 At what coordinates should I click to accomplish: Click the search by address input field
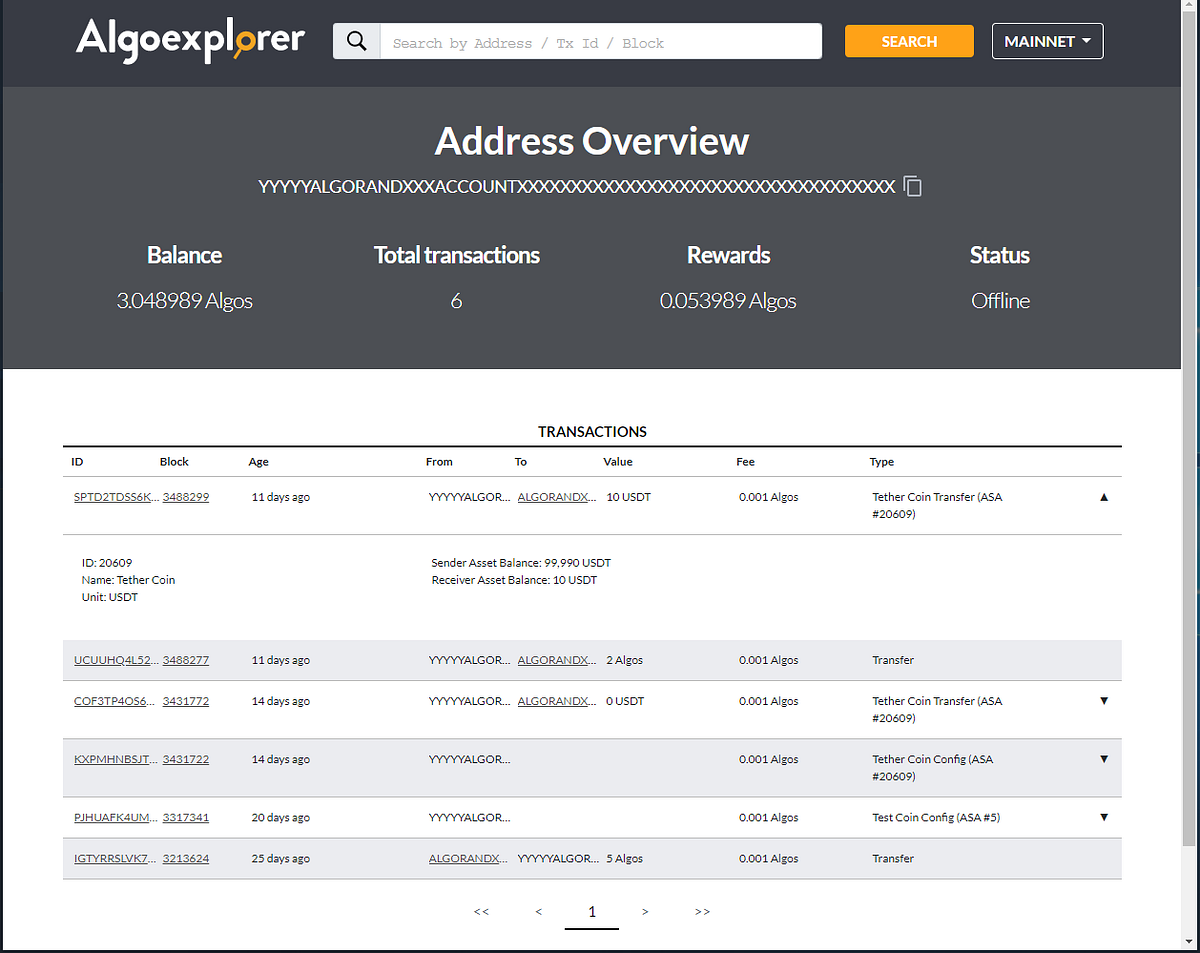click(x=600, y=41)
